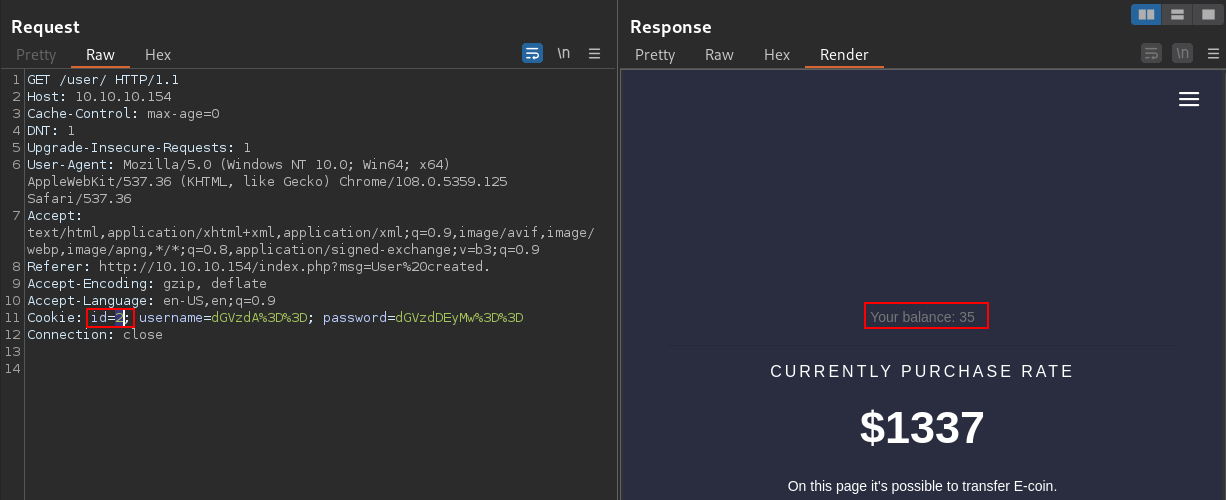Open the Request panel options menu

pos(594,53)
